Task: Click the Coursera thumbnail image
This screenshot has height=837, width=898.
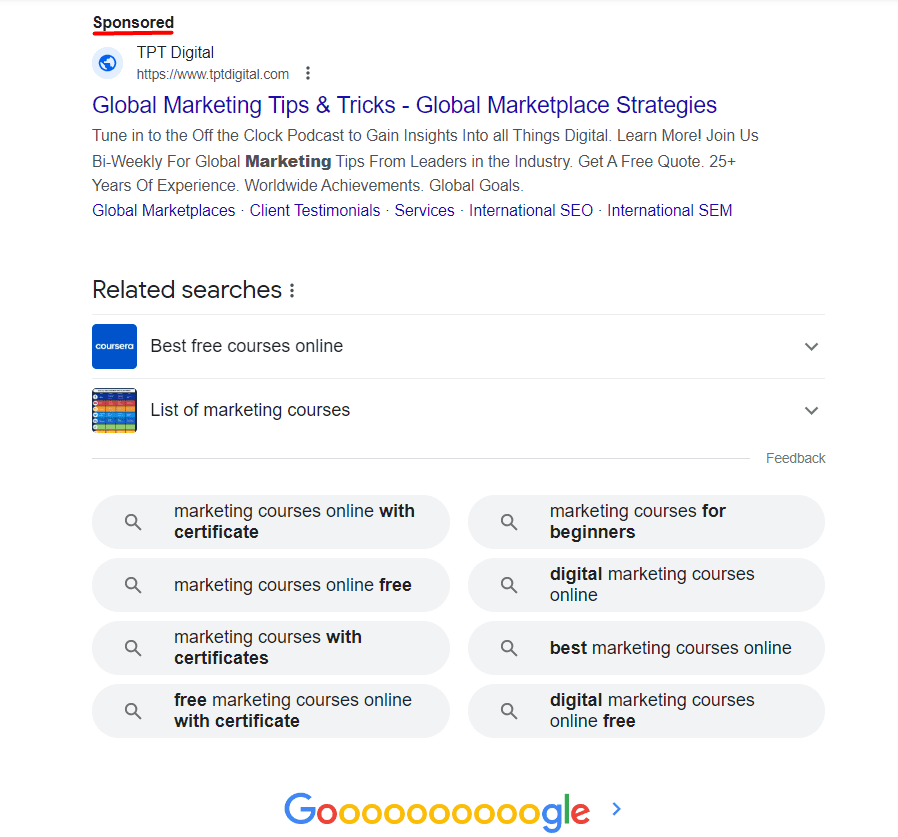Action: [114, 345]
